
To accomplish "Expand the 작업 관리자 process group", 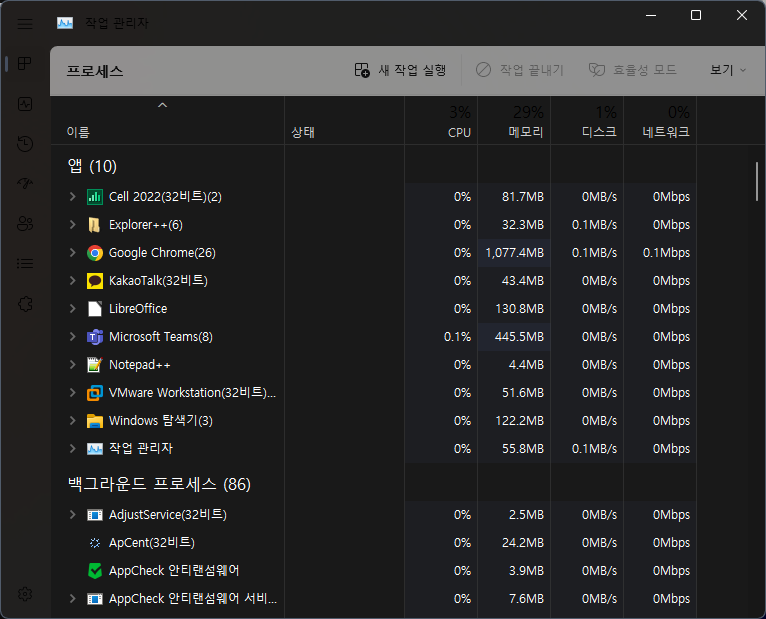I will click(x=72, y=448).
